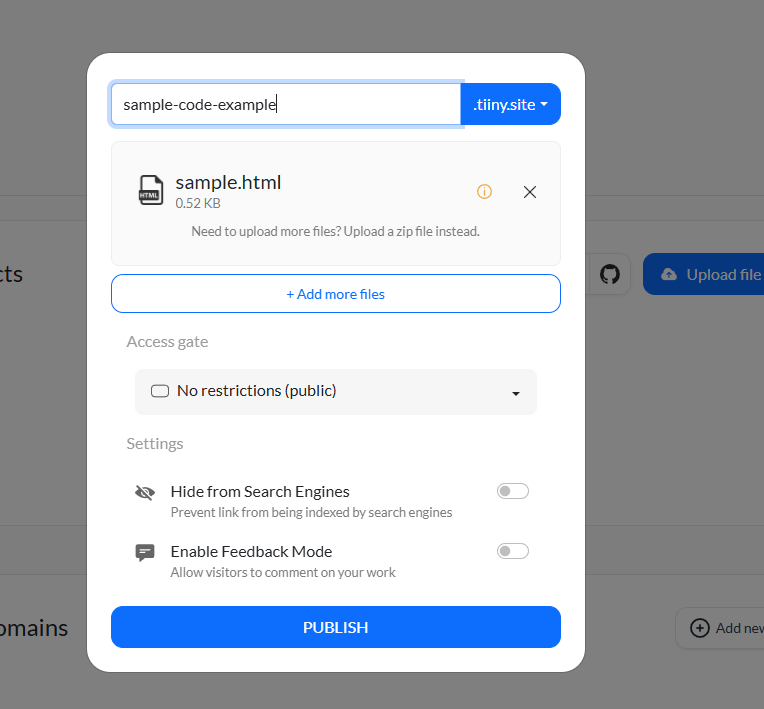
Task: Click the plus circle icon in Add new
Action: pos(700,628)
